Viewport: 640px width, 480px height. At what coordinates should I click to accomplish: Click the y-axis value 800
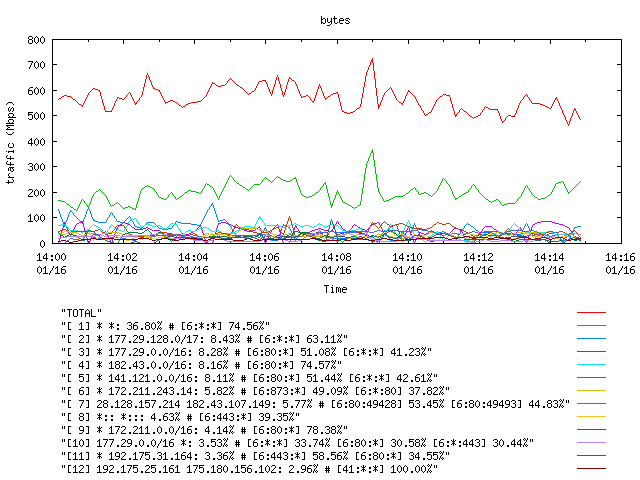point(36,40)
